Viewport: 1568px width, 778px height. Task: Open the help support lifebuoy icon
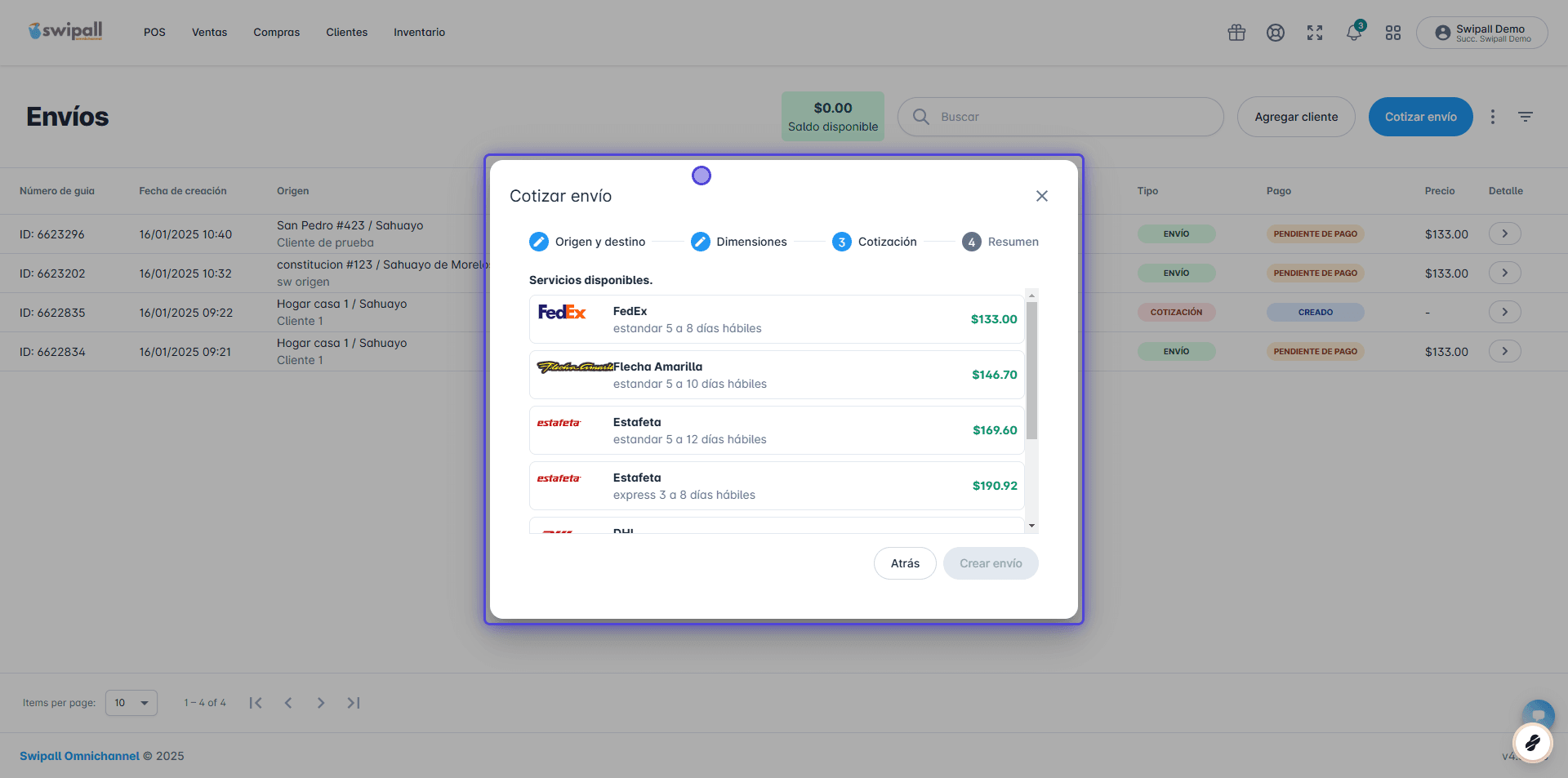tap(1276, 33)
